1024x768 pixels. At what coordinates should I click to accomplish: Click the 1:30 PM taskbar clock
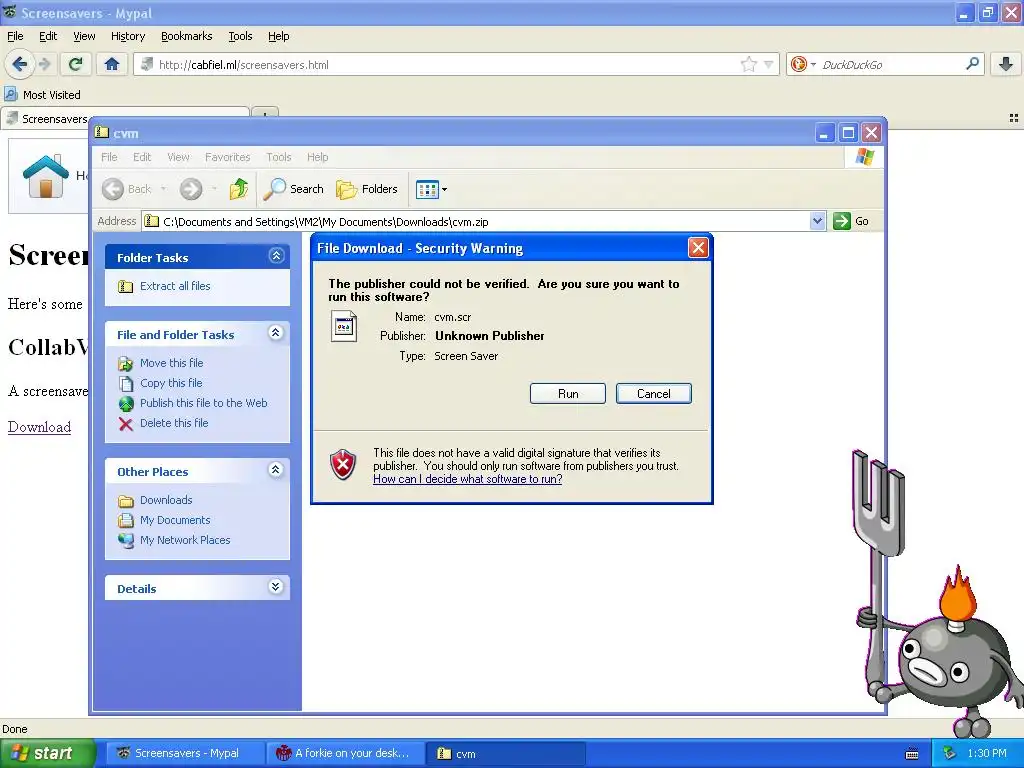tap(987, 754)
